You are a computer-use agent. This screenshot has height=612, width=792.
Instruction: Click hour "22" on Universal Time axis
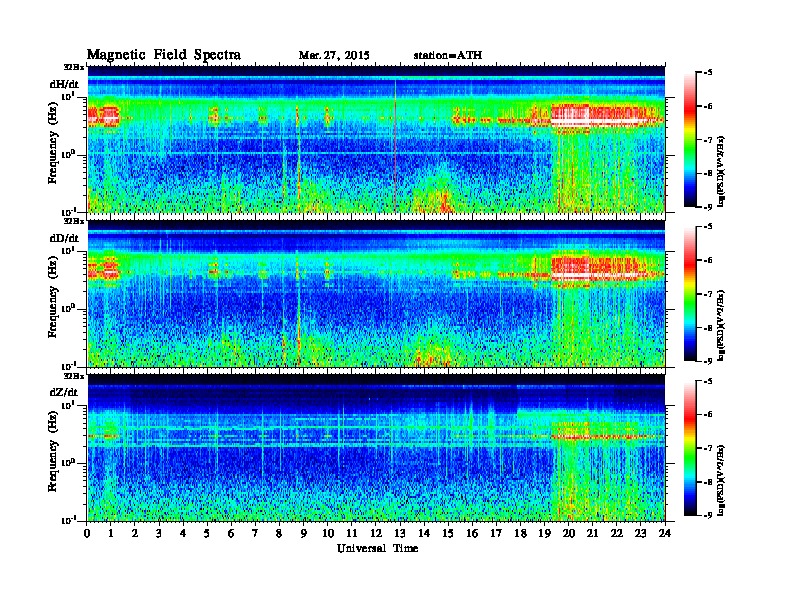pyautogui.click(x=616, y=534)
